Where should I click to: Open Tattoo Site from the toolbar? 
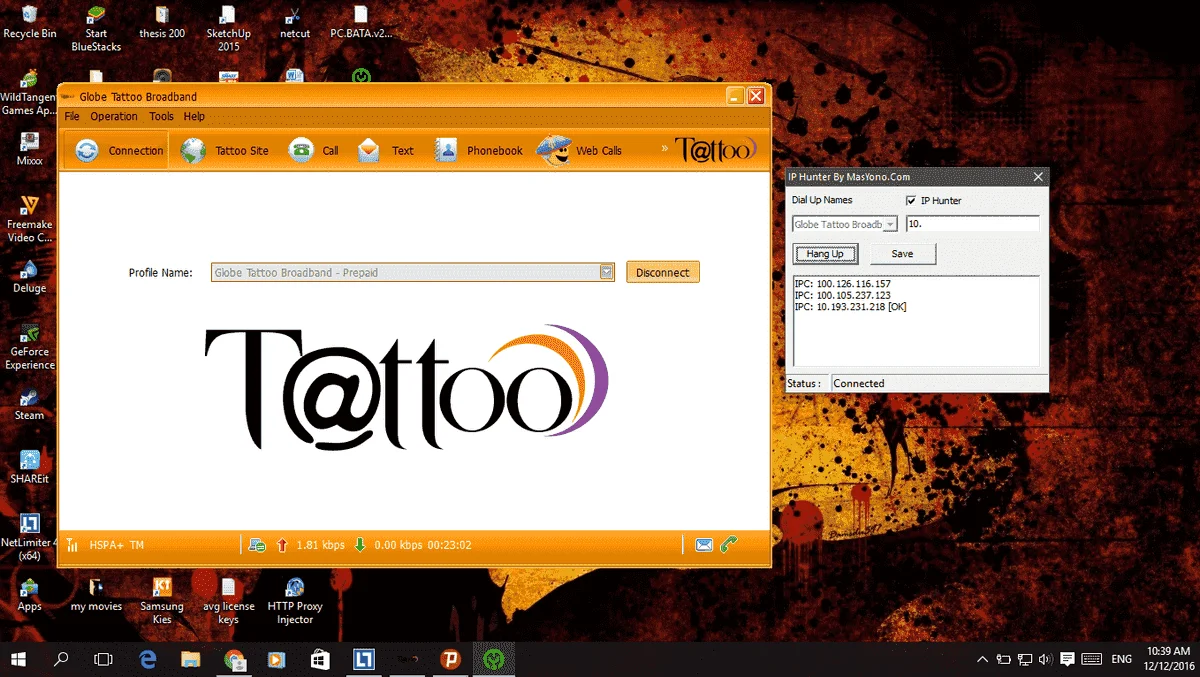pos(225,151)
